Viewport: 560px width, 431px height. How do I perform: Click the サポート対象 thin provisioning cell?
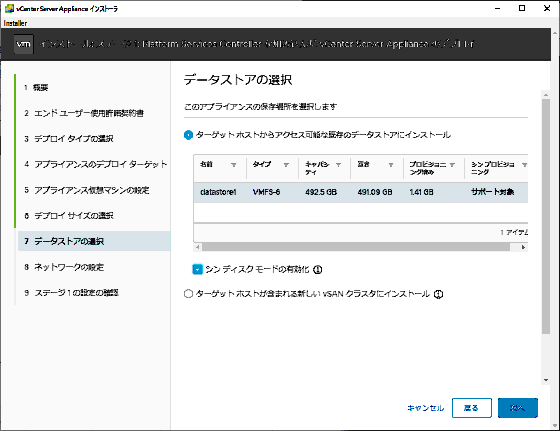[492, 192]
